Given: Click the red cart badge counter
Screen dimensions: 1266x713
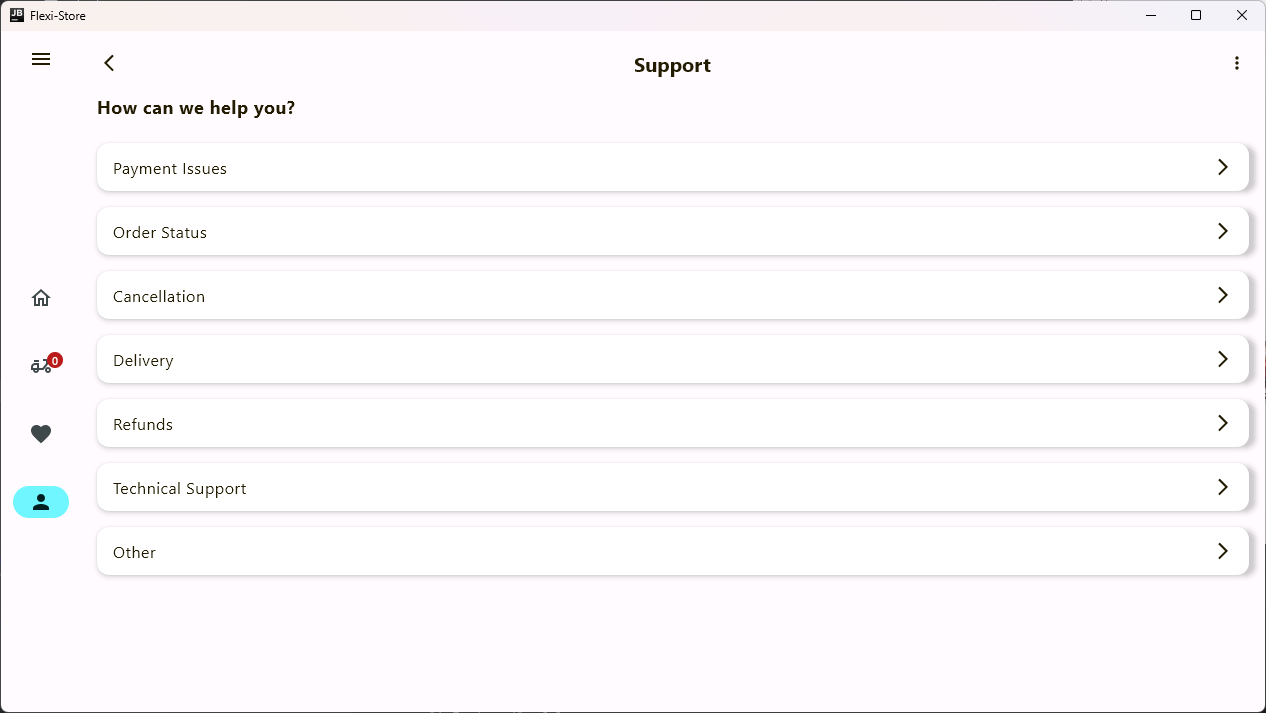Looking at the screenshot, I should (55, 360).
